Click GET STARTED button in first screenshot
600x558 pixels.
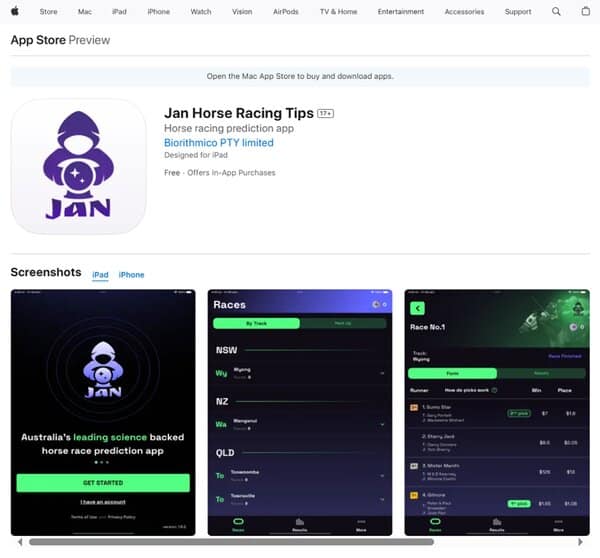(103, 483)
